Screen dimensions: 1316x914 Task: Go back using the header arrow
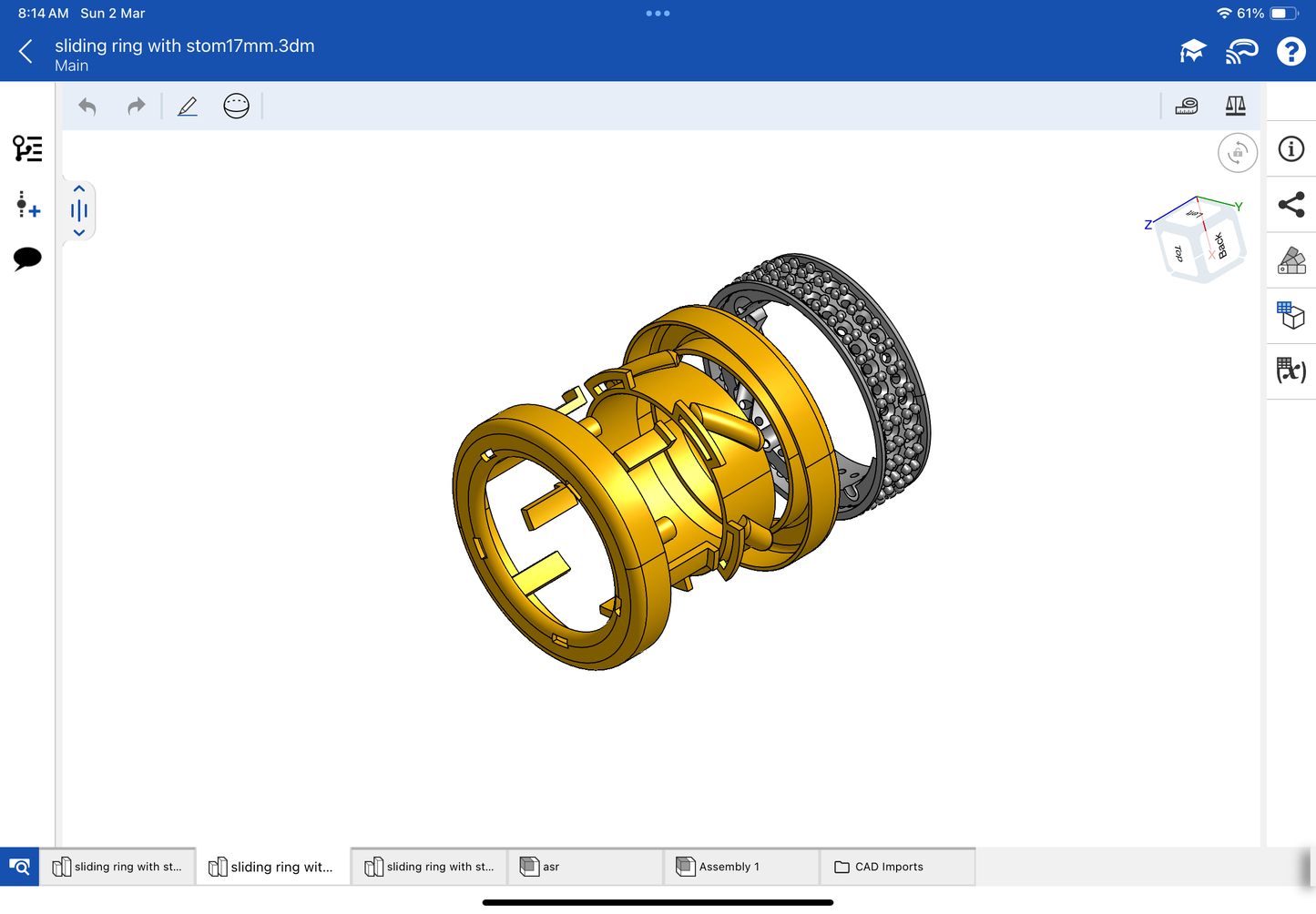pyautogui.click(x=26, y=52)
